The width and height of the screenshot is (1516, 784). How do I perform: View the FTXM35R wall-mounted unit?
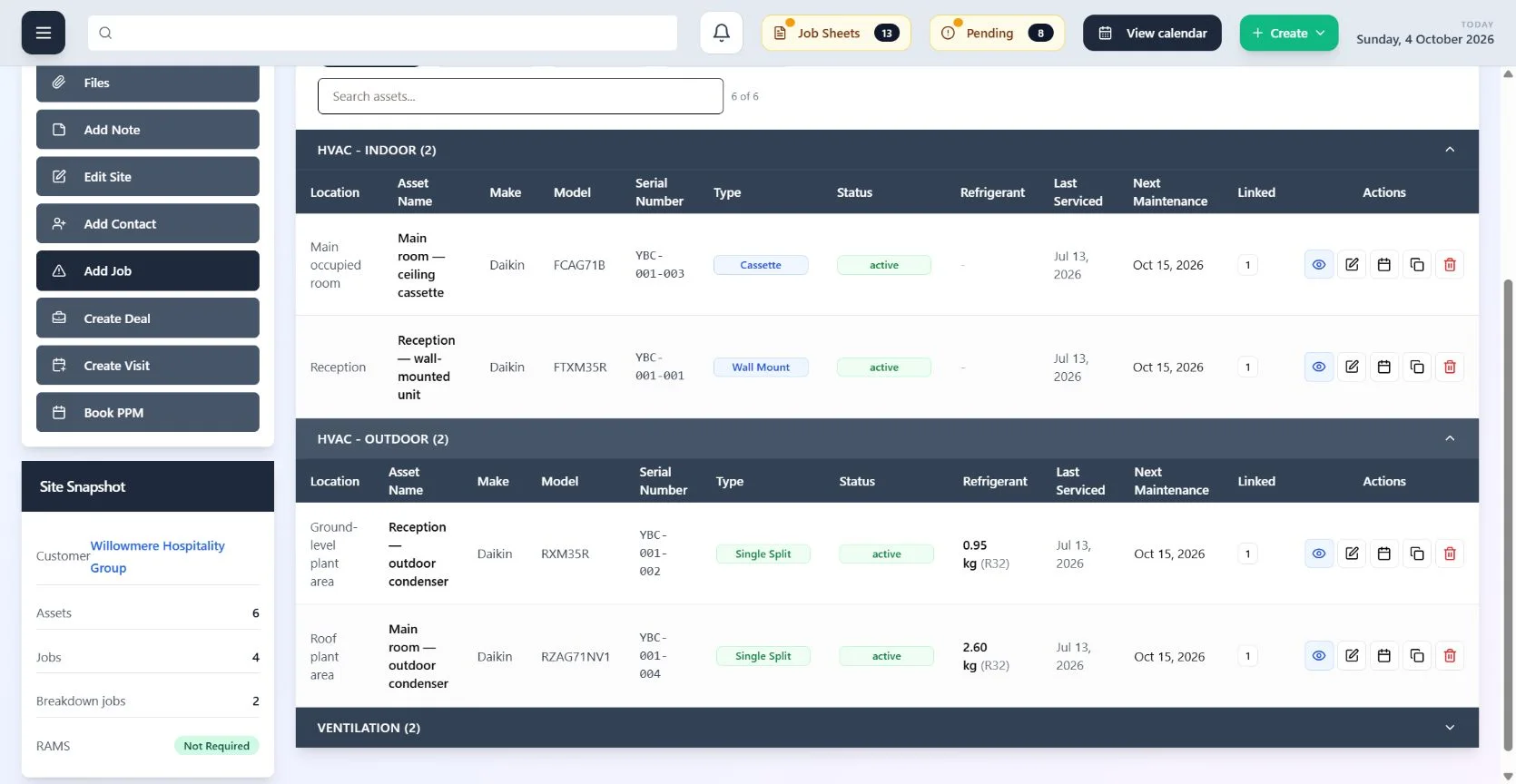click(1319, 367)
